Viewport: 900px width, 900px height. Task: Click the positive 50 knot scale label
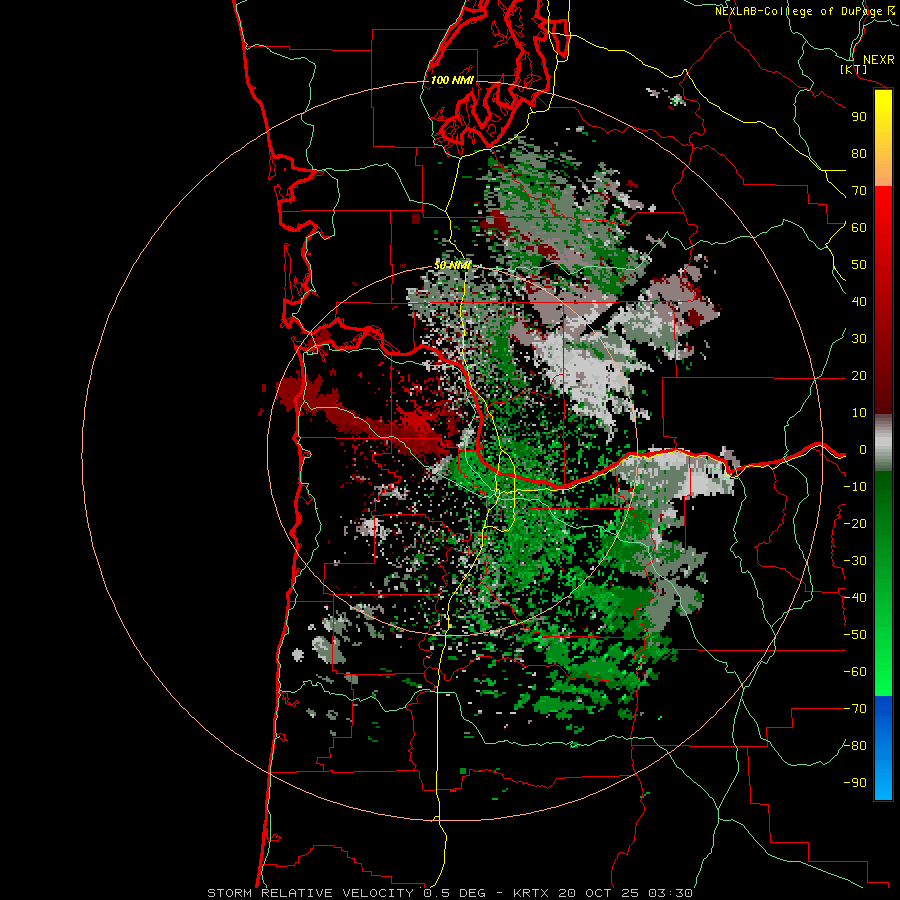(859, 265)
